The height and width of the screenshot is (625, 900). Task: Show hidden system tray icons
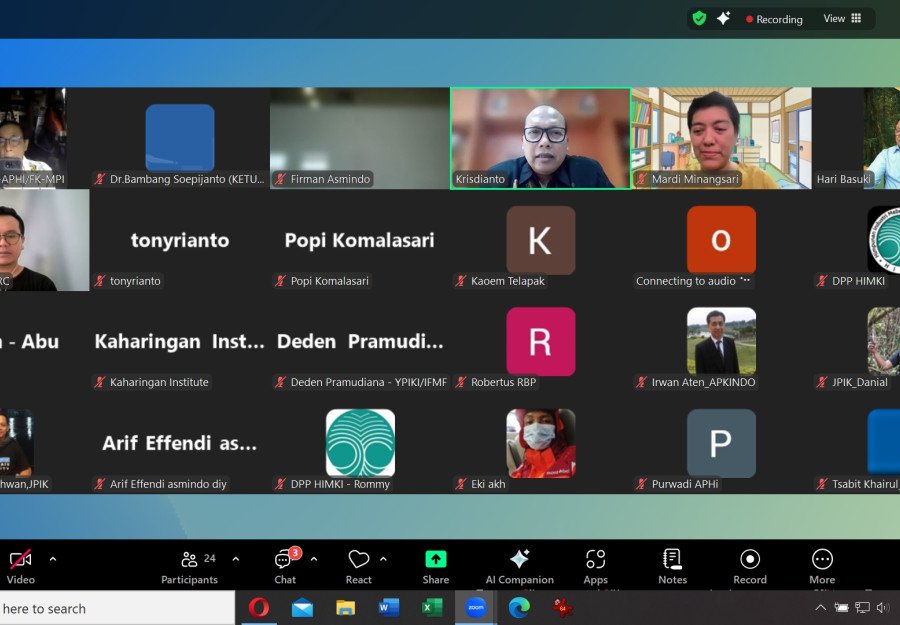[821, 607]
